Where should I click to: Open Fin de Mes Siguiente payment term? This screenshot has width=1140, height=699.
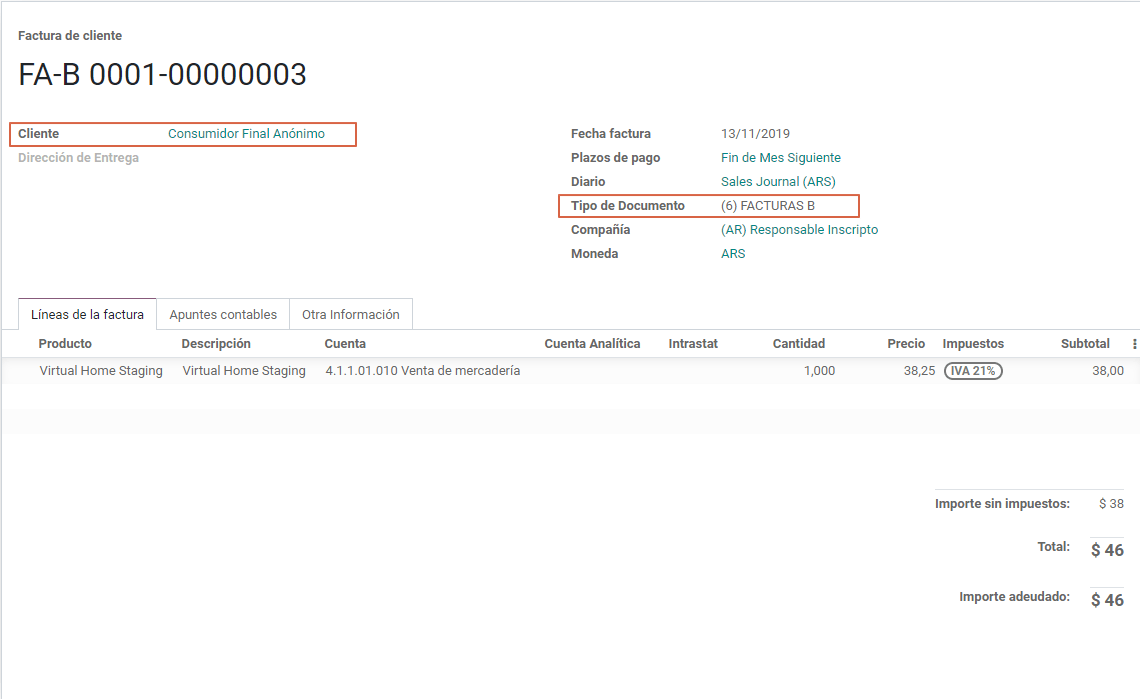[780, 158]
